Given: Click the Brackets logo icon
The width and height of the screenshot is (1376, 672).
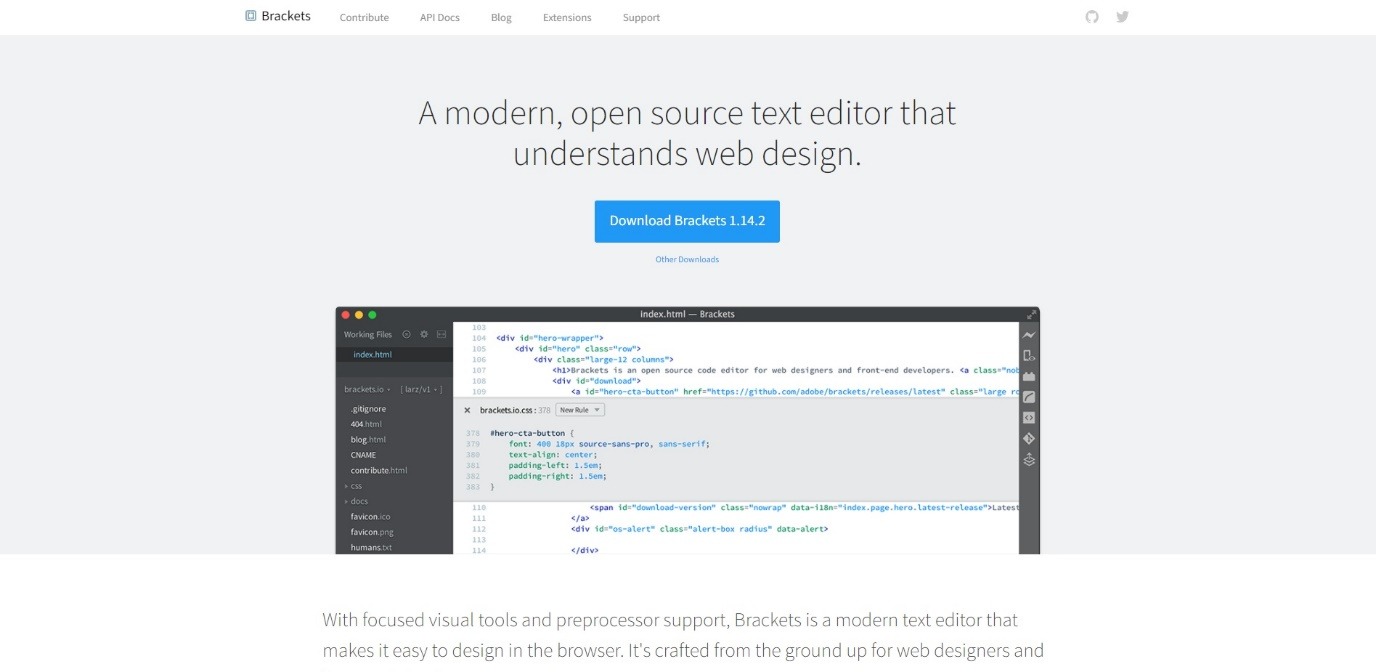Looking at the screenshot, I should pos(251,16).
